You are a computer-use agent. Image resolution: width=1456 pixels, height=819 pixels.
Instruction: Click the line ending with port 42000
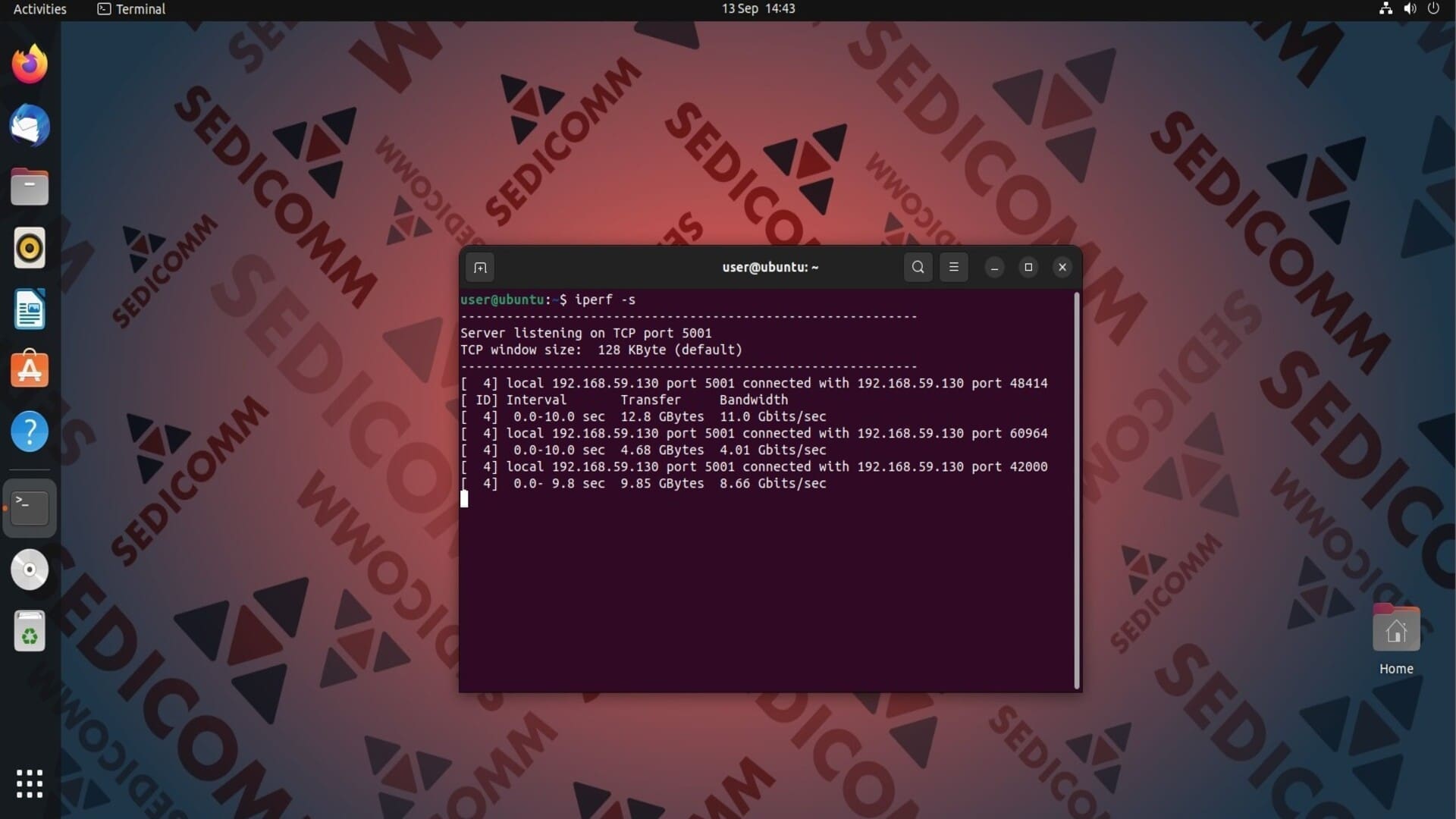[x=754, y=466]
